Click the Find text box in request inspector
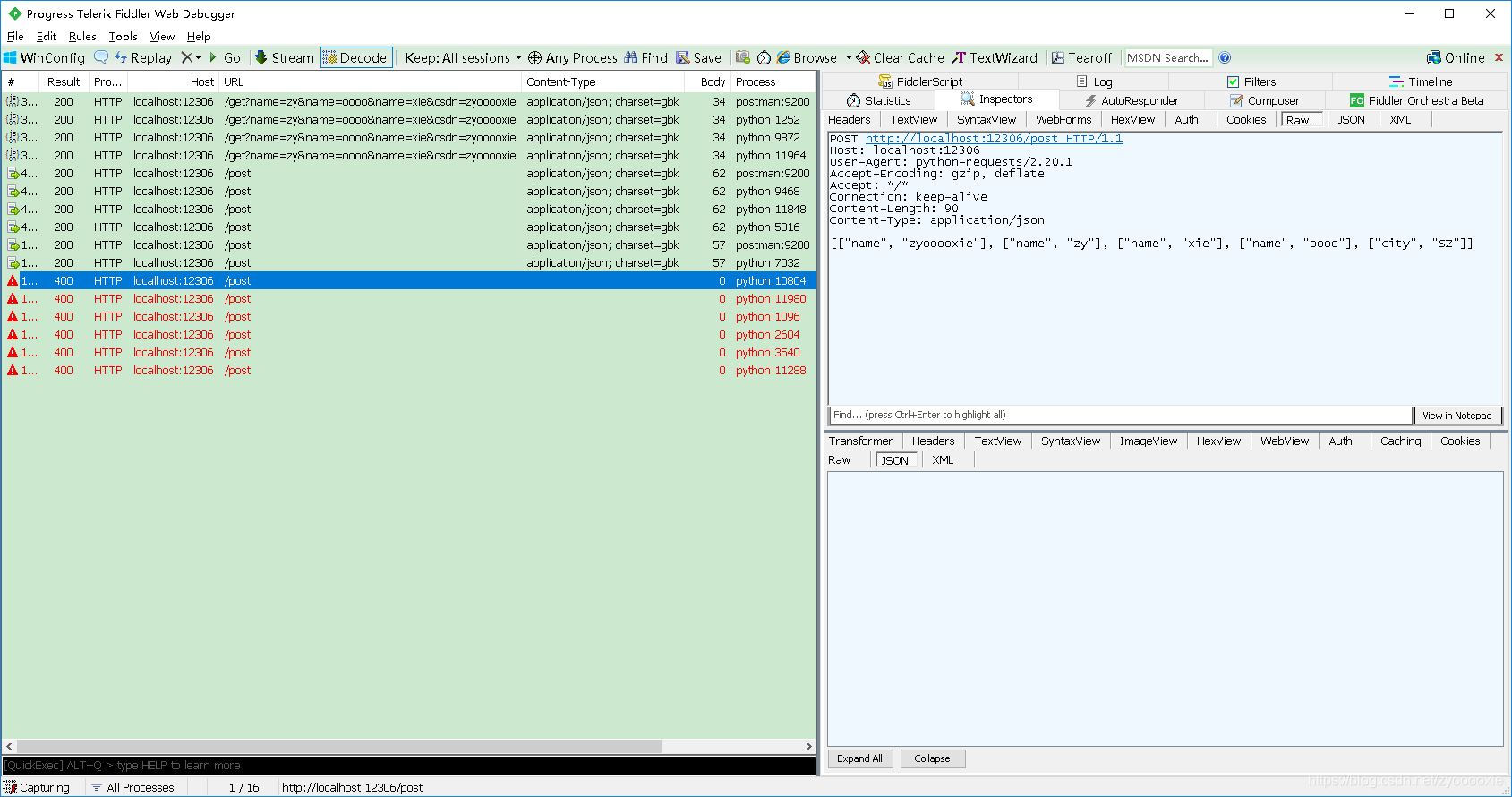This screenshot has height=797, width=1512. click(1120, 415)
